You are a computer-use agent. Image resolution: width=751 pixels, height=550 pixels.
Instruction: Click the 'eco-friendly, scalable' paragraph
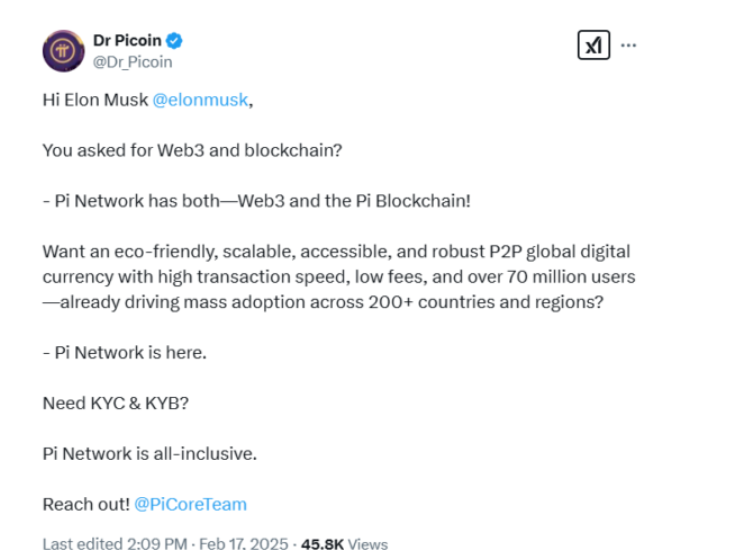[x=339, y=277]
